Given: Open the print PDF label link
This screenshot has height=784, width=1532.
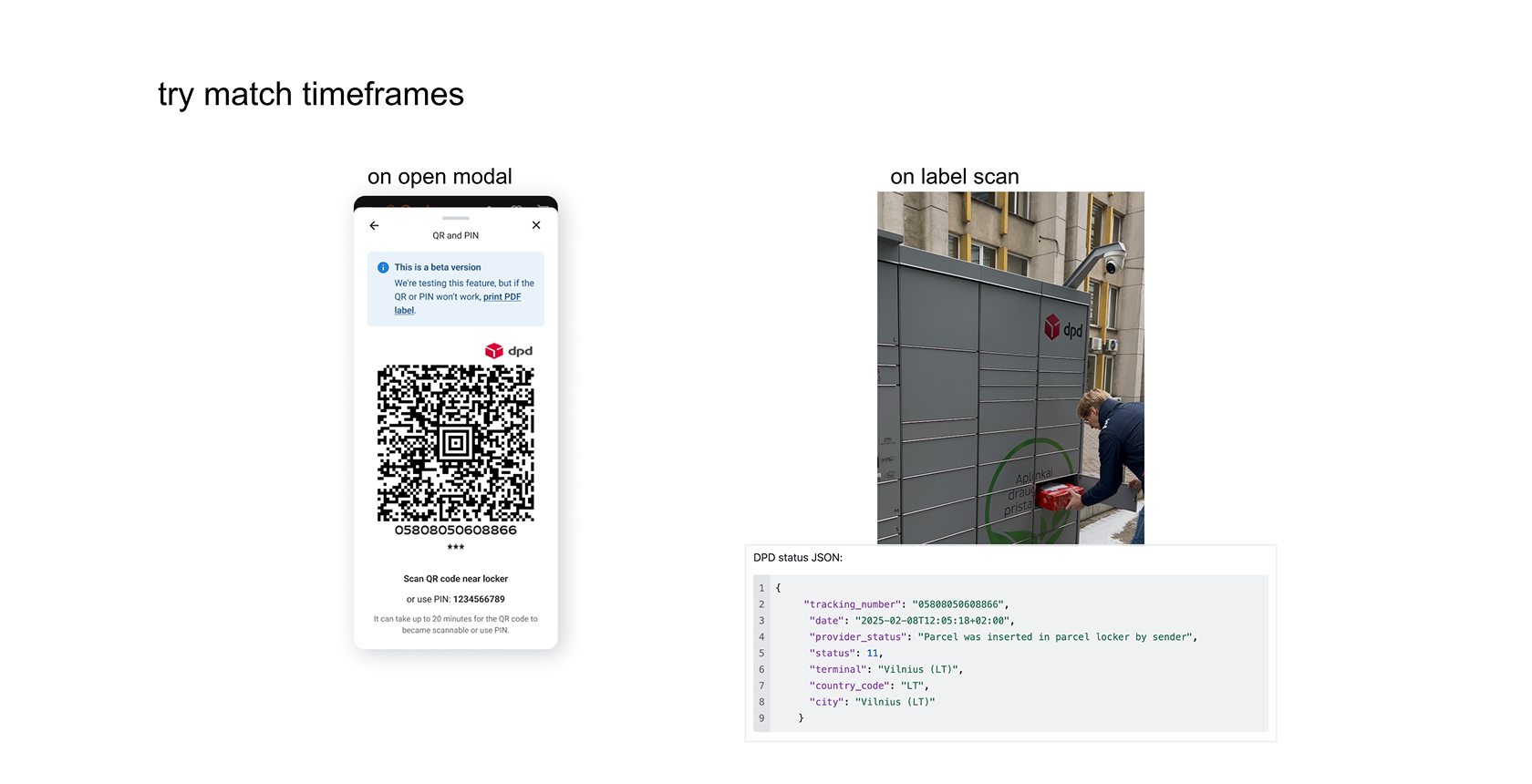Looking at the screenshot, I should coord(502,297).
